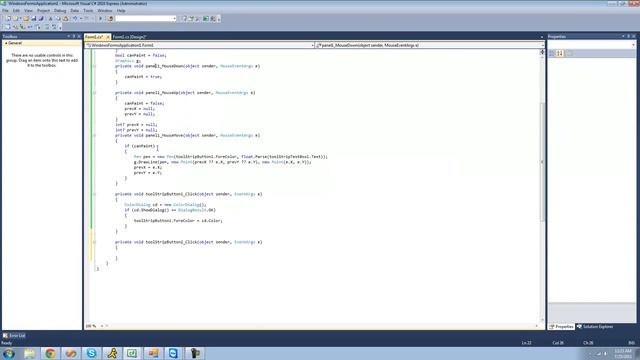
Task: Click the Find in Files toolbar icon
Action: [x=110, y=18]
